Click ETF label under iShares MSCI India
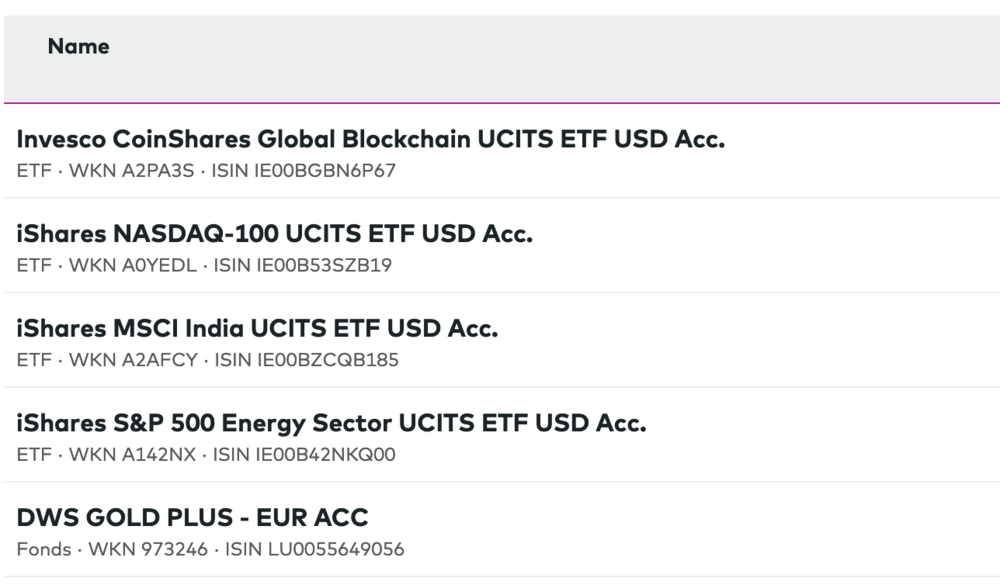The width and height of the screenshot is (1000, 585). tap(33, 360)
